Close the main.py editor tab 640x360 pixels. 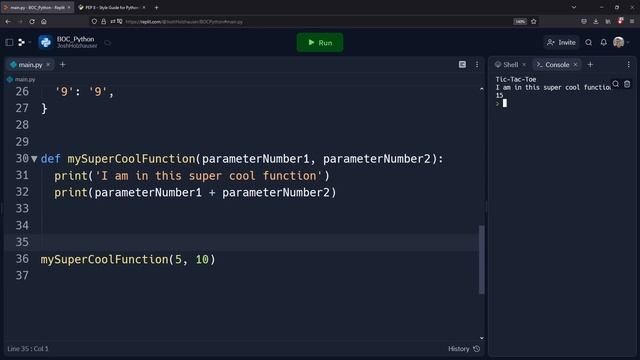click(48, 64)
